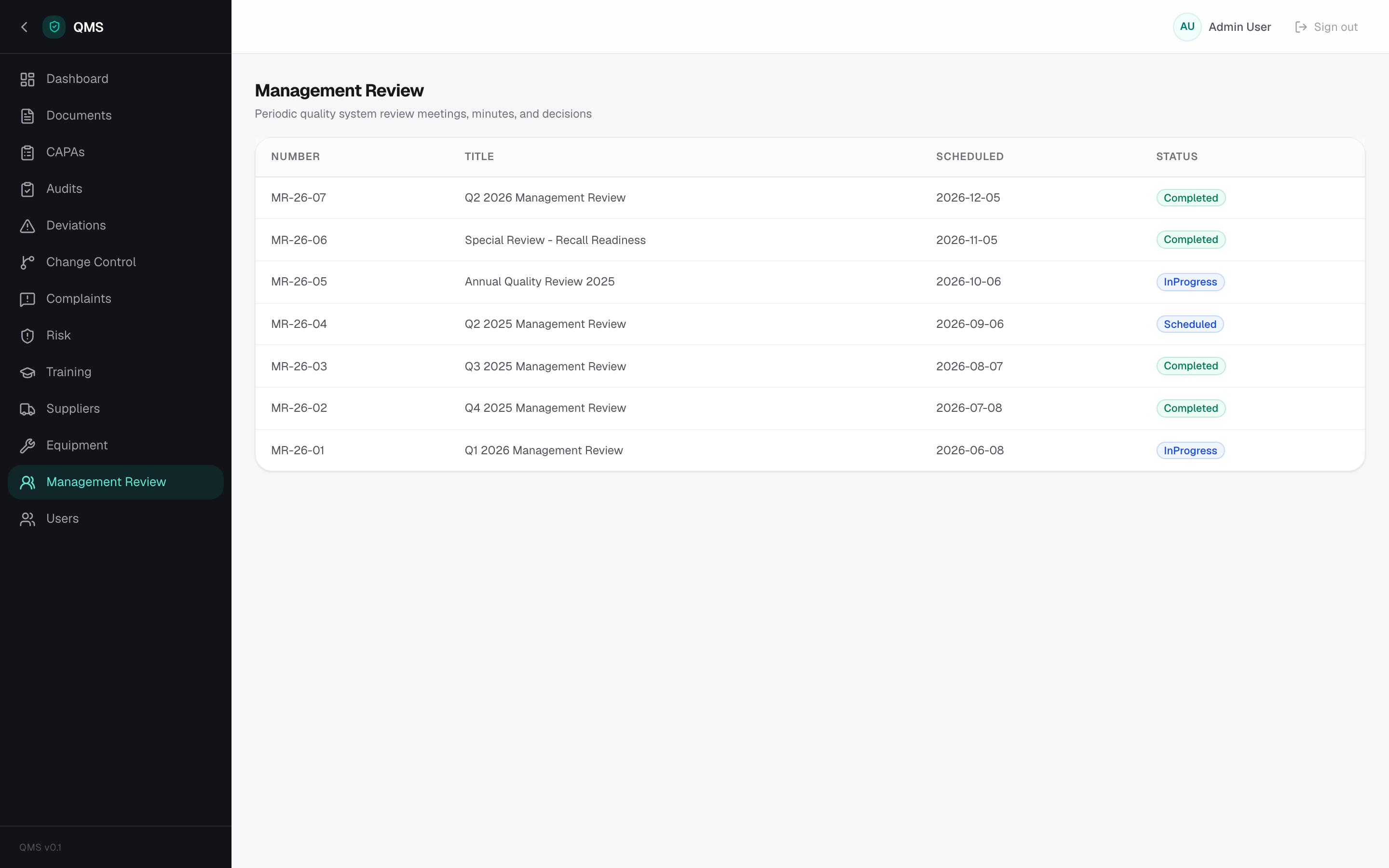Click the Risk shield icon

click(27, 336)
